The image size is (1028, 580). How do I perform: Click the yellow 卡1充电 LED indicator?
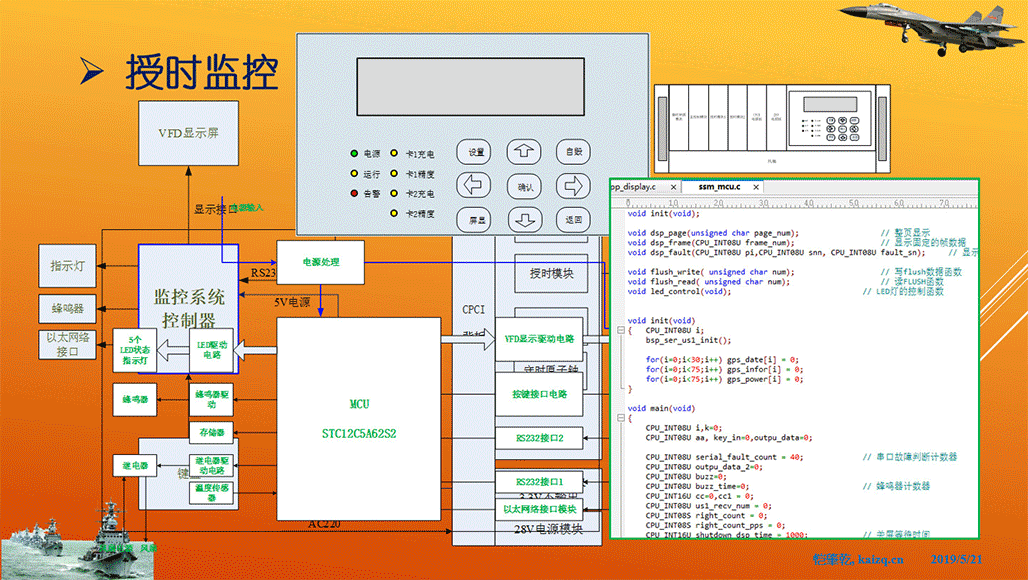[395, 154]
